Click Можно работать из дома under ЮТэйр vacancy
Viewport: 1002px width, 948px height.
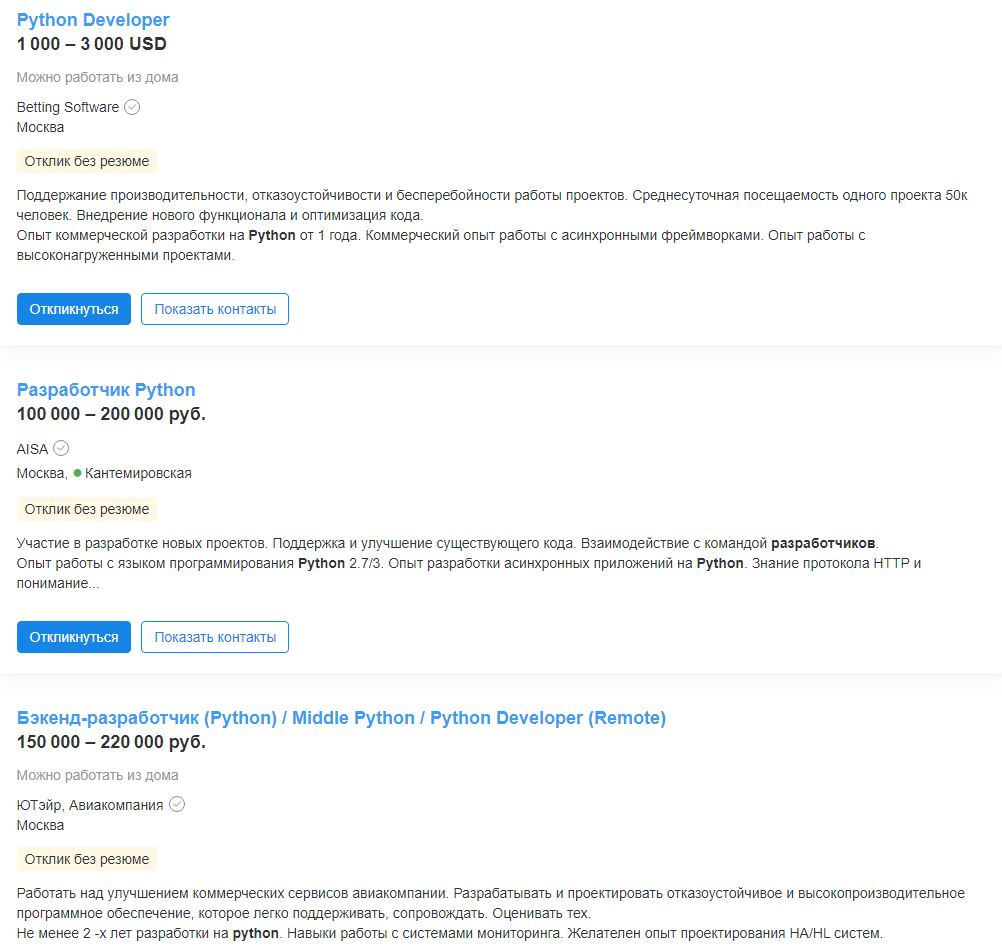coord(98,775)
